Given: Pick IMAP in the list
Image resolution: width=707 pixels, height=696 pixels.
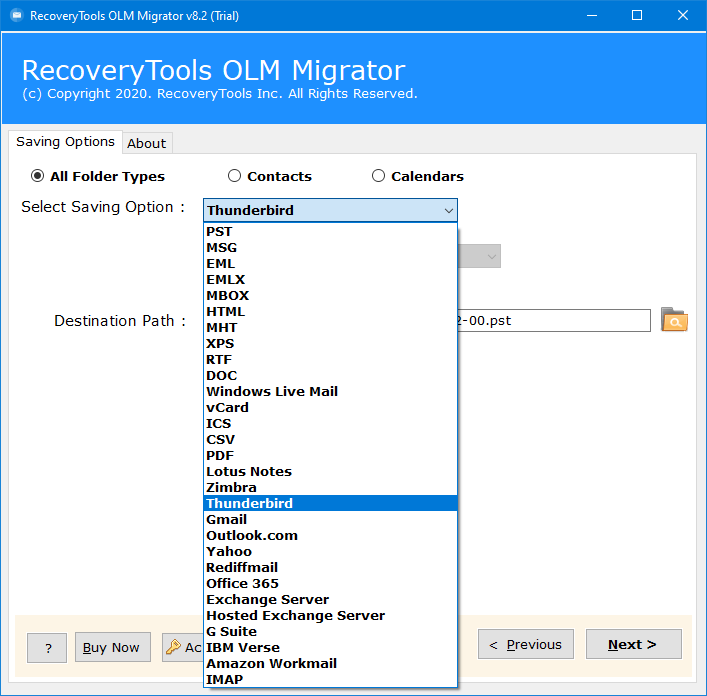Looking at the screenshot, I should pyautogui.click(x=330, y=680).
